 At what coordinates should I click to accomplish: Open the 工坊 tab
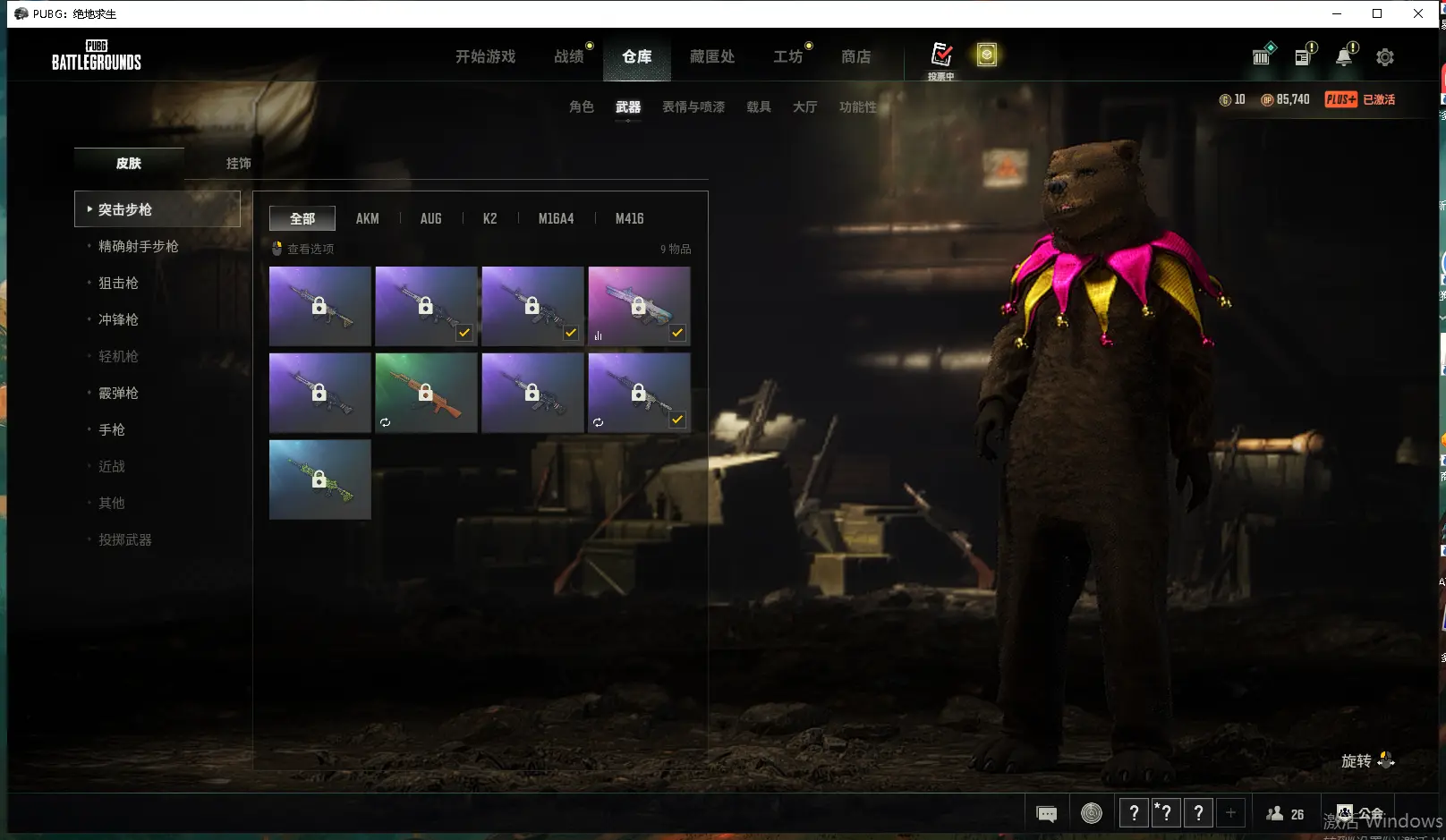tap(788, 56)
